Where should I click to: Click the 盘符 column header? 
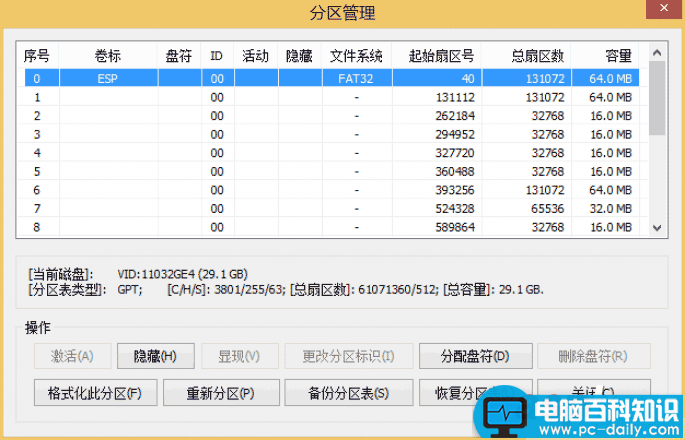[x=179, y=55]
